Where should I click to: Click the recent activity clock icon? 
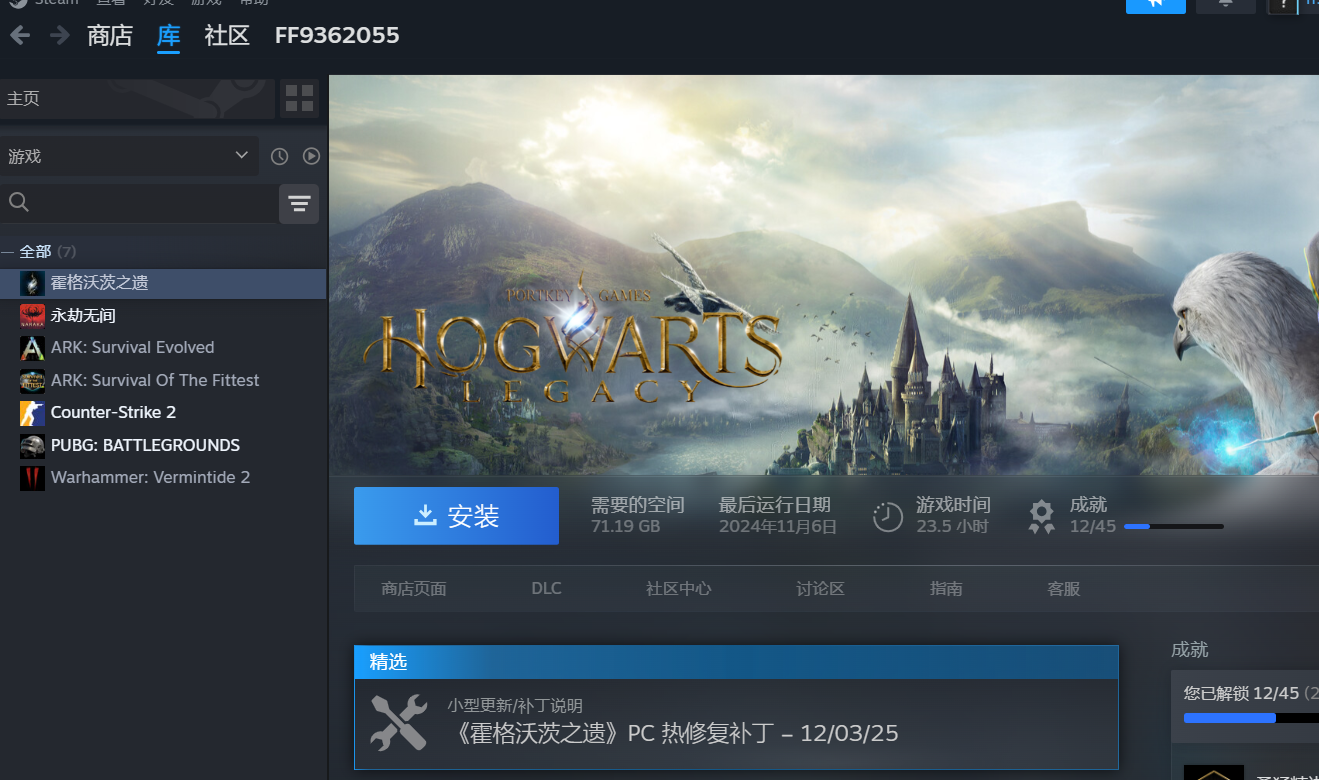280,156
